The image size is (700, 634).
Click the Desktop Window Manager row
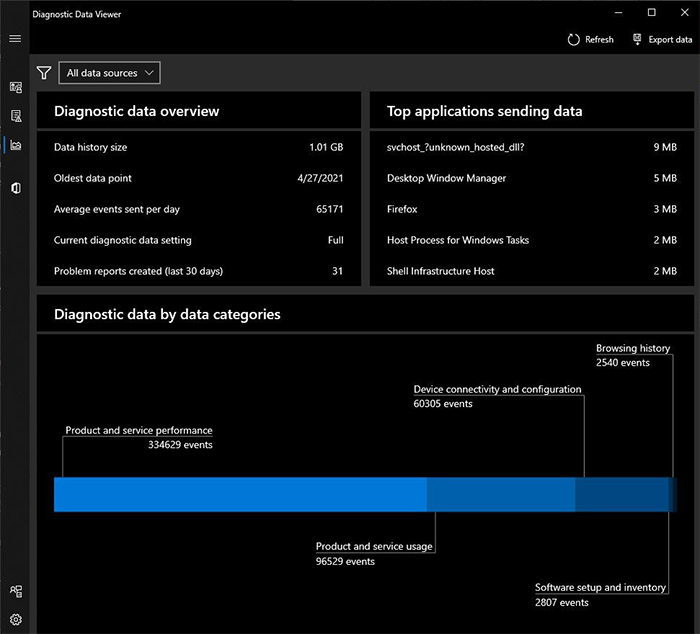532,178
